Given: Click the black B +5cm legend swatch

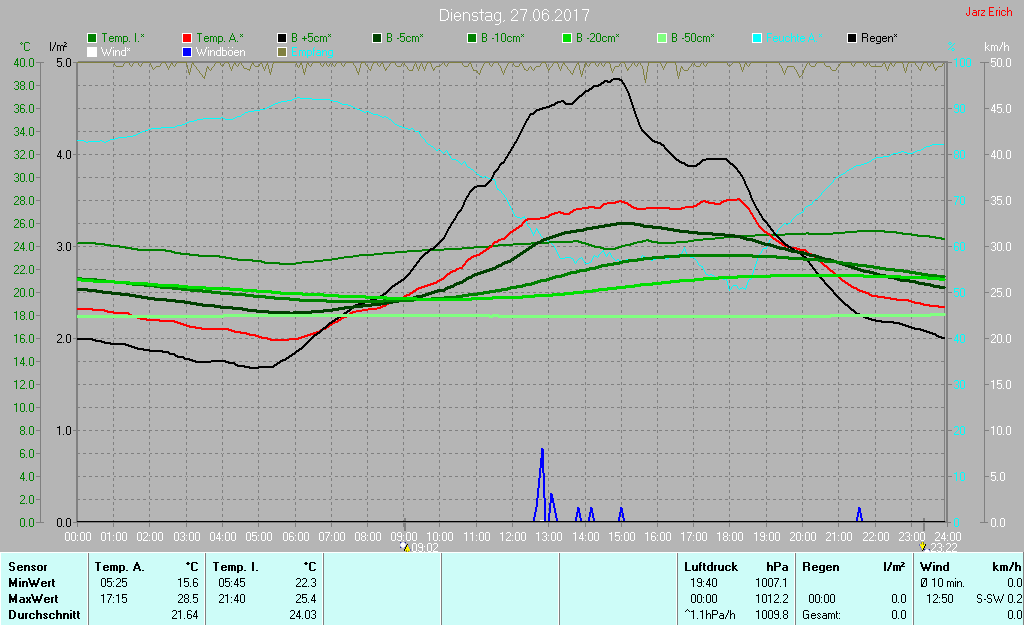Looking at the screenshot, I should (282, 39).
